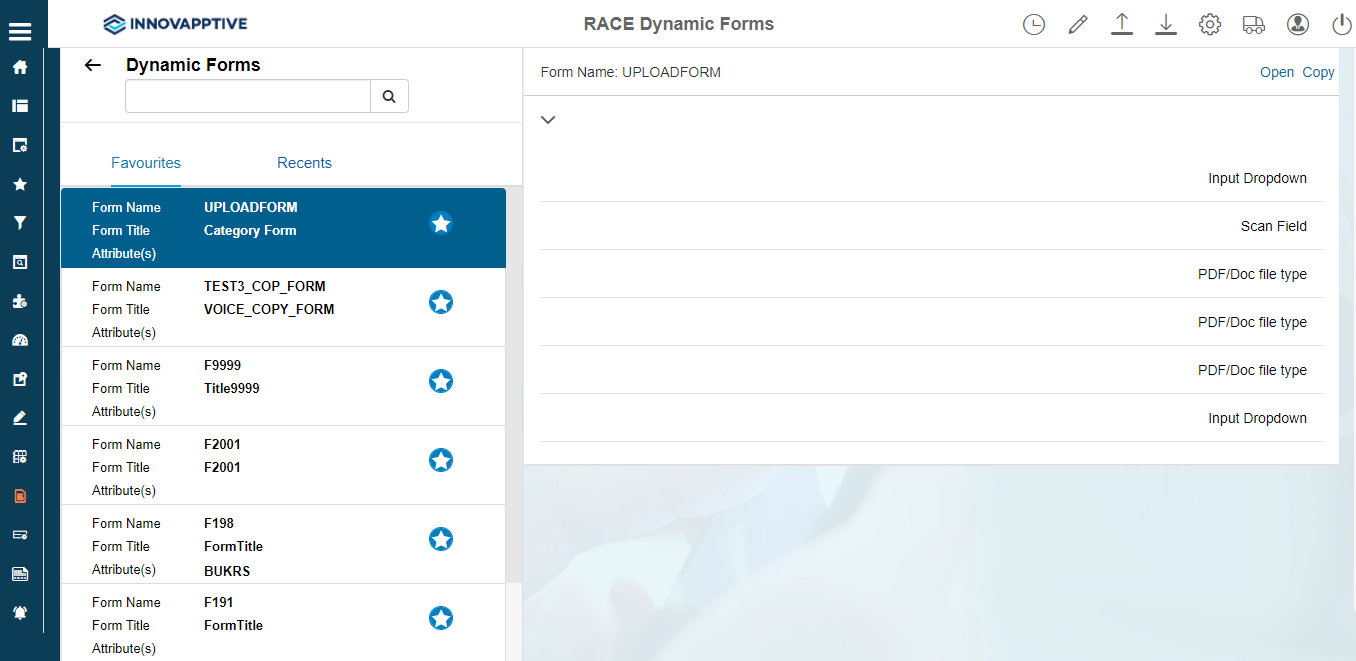Open the filter funnel icon in sidebar
The image size is (1356, 661).
20,223
